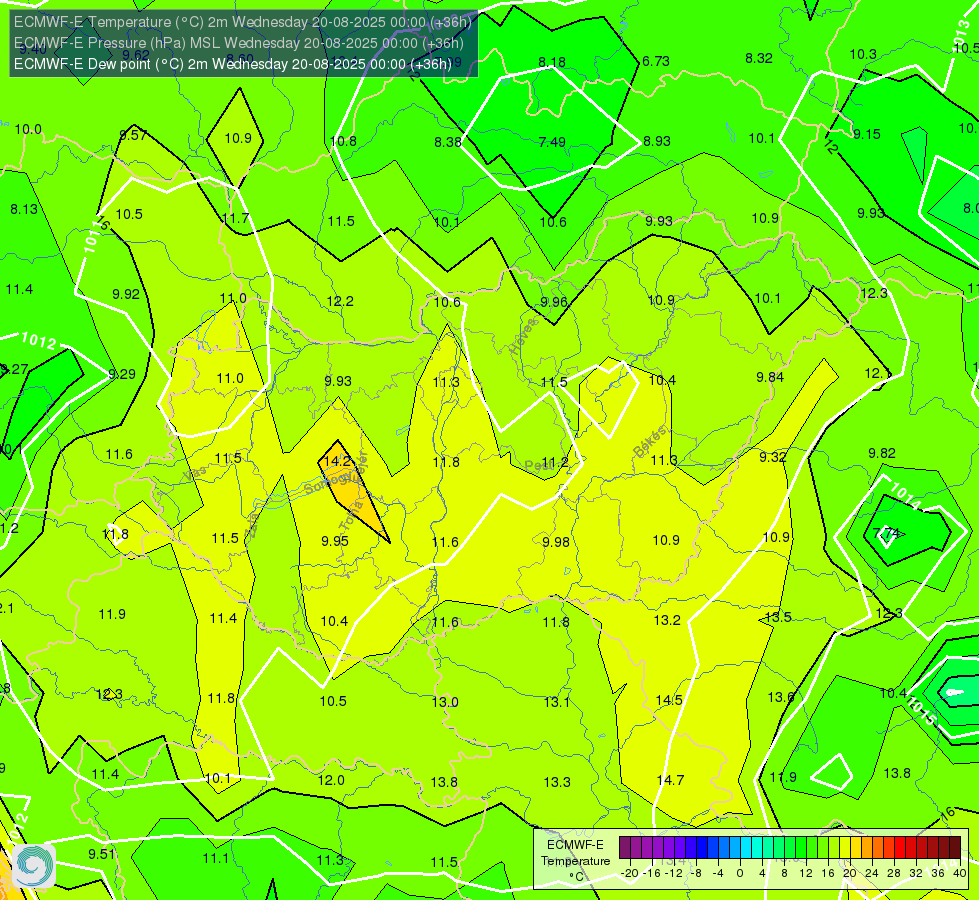
Task: Click the Pest county label
Action: (x=538, y=465)
